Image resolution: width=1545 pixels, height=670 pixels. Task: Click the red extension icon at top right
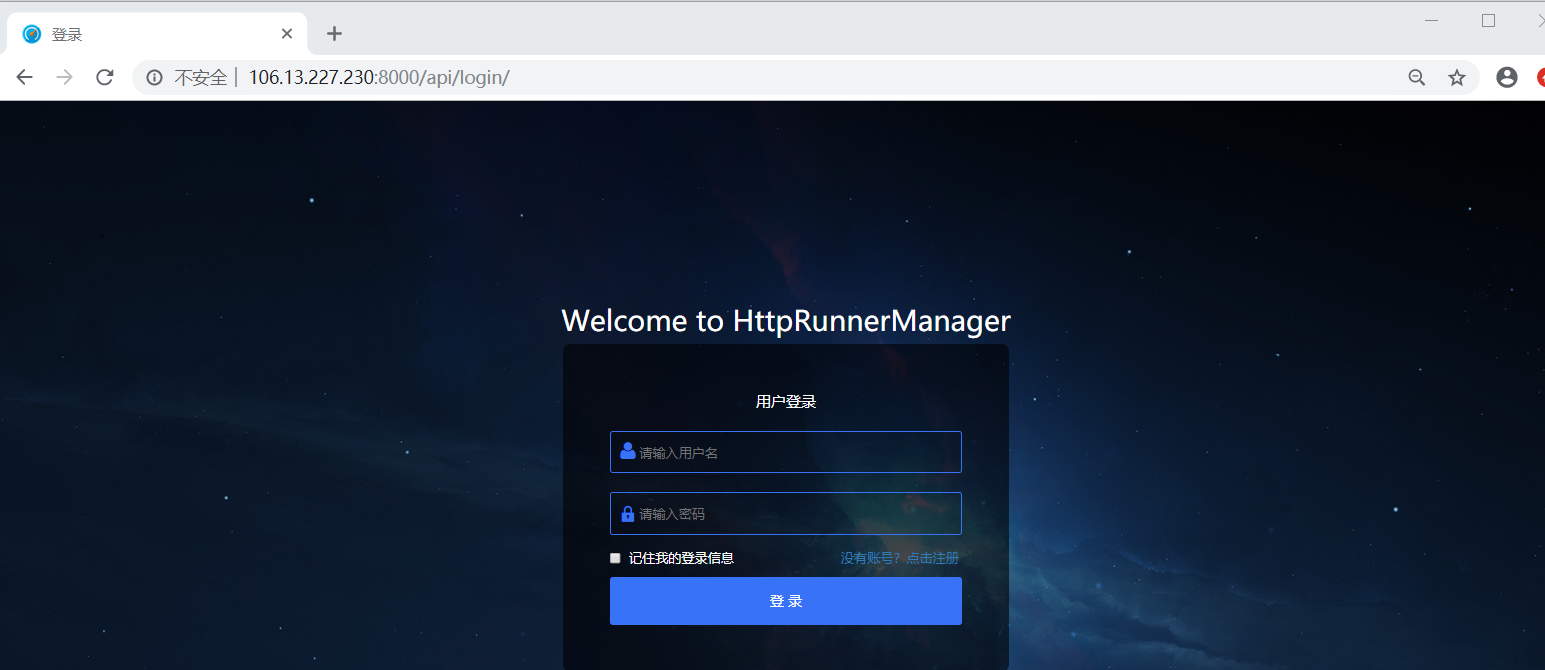pos(1542,77)
